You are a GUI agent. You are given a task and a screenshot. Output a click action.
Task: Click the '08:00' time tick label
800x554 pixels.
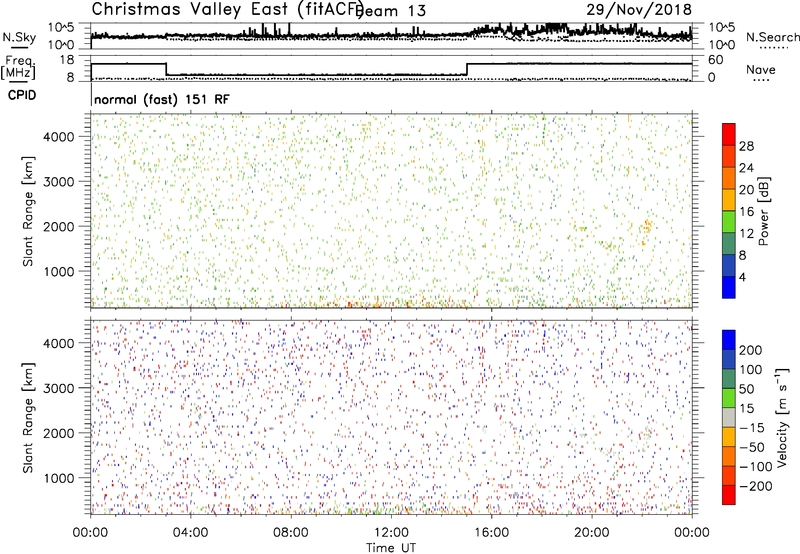click(291, 533)
